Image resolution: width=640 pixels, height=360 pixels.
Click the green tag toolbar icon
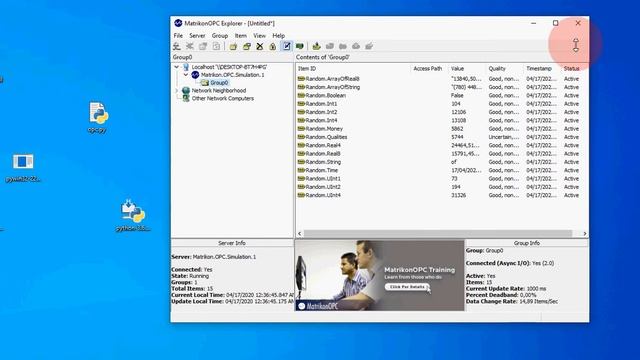pyautogui.click(x=300, y=46)
